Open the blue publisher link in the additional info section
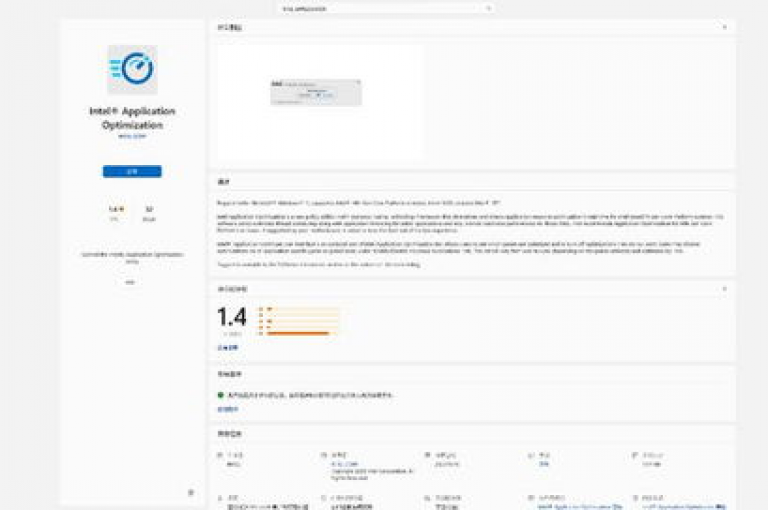This screenshot has height=510, width=768. (x=345, y=464)
